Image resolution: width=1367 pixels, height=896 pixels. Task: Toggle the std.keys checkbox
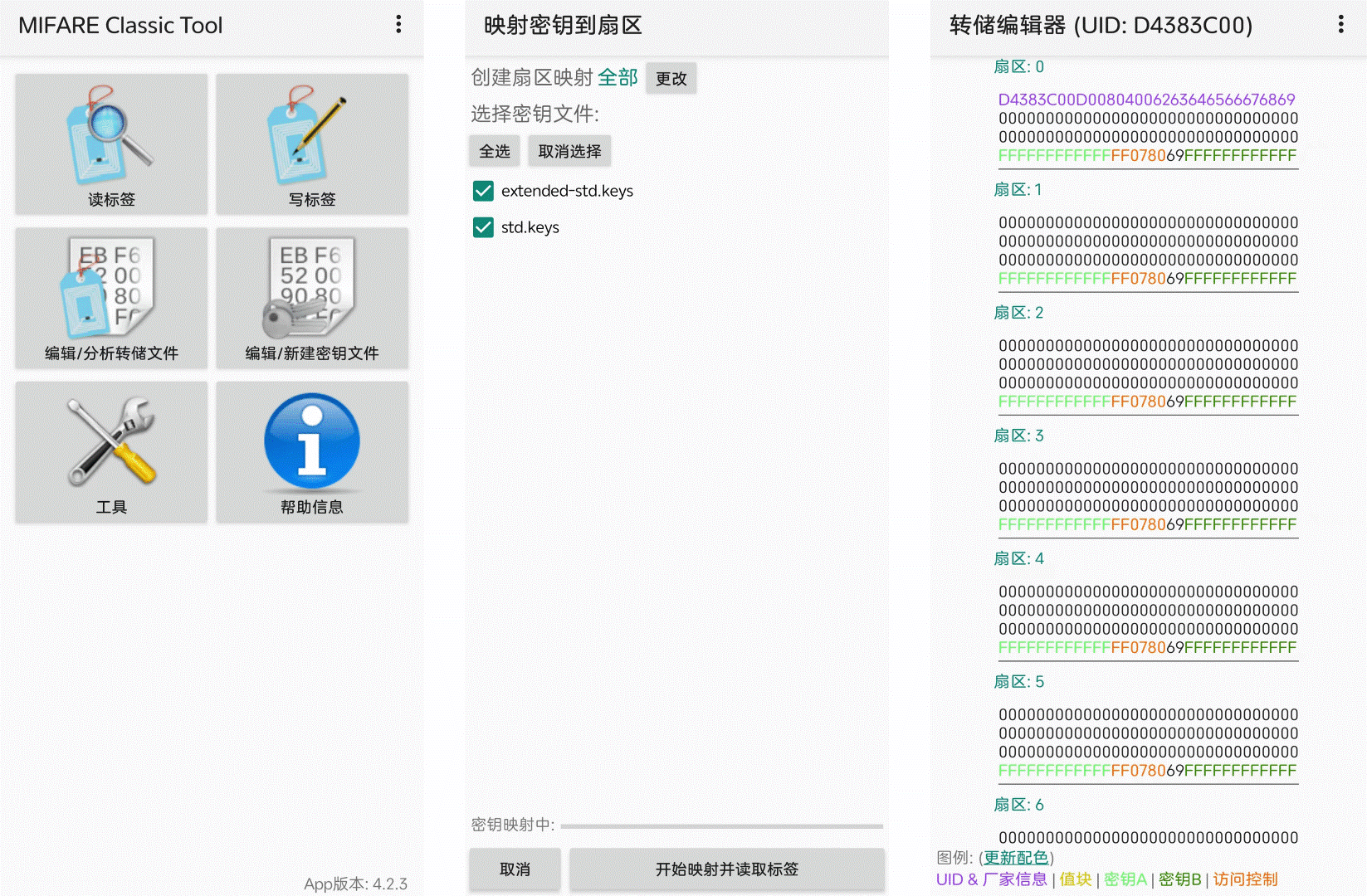pos(483,227)
